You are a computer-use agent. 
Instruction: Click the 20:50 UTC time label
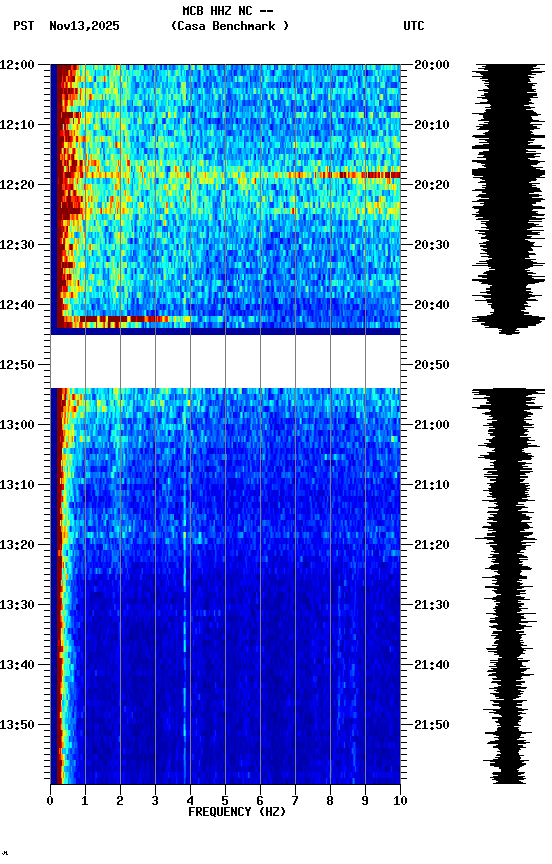tap(432, 365)
